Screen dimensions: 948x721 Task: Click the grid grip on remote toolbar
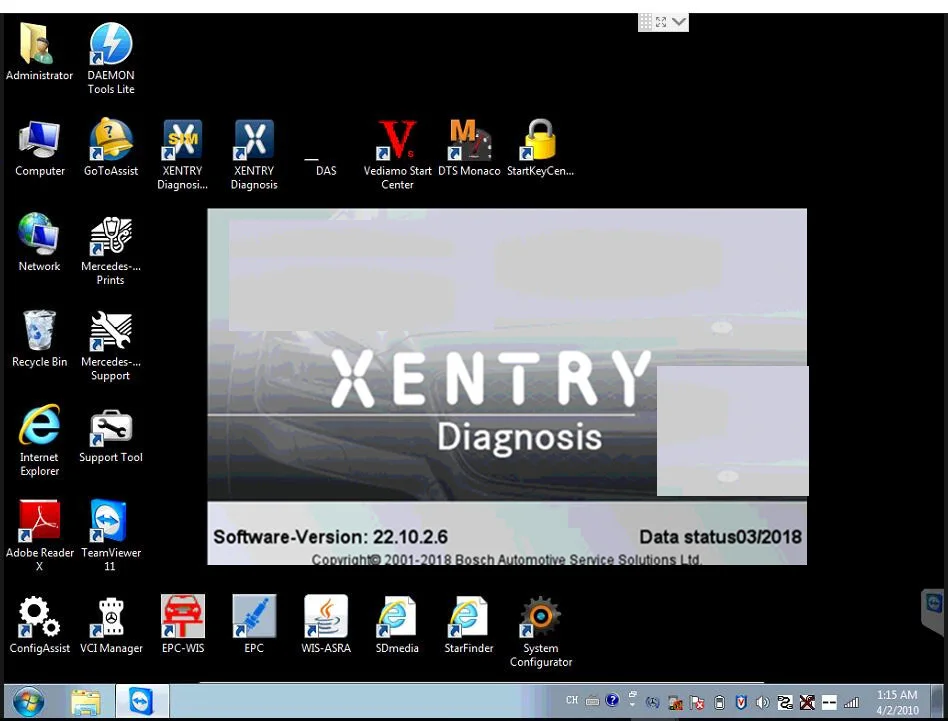[646, 22]
